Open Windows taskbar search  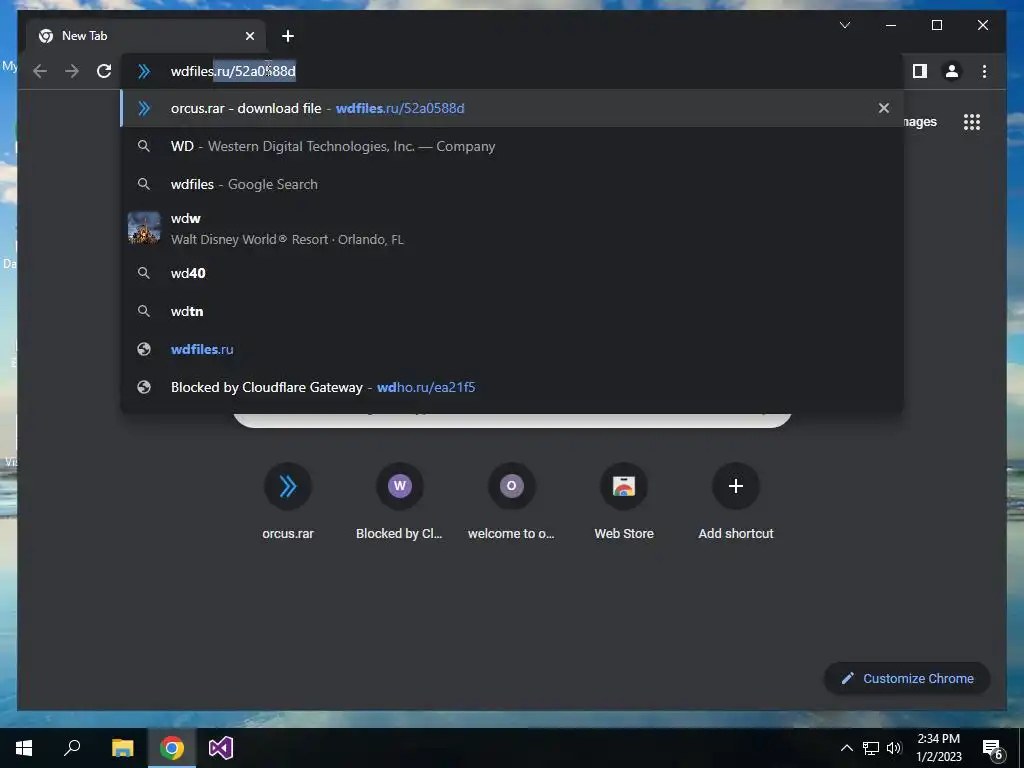(x=72, y=748)
